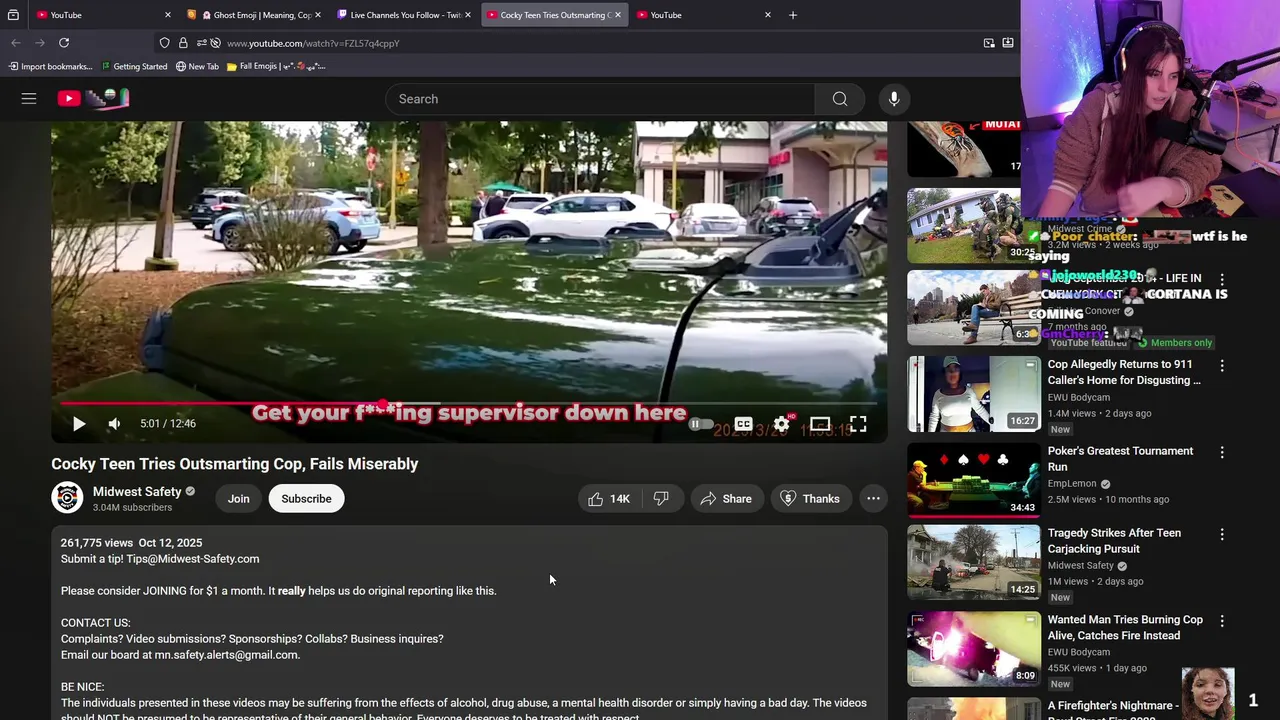Switch to Ghost Emoji Meaning tab
The width and height of the screenshot is (1280, 720).
254,15
